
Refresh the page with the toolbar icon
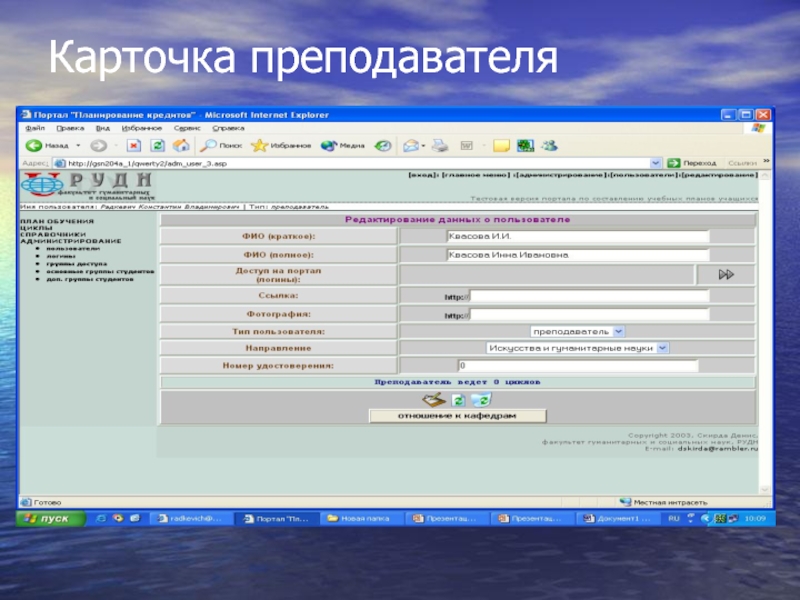click(157, 145)
